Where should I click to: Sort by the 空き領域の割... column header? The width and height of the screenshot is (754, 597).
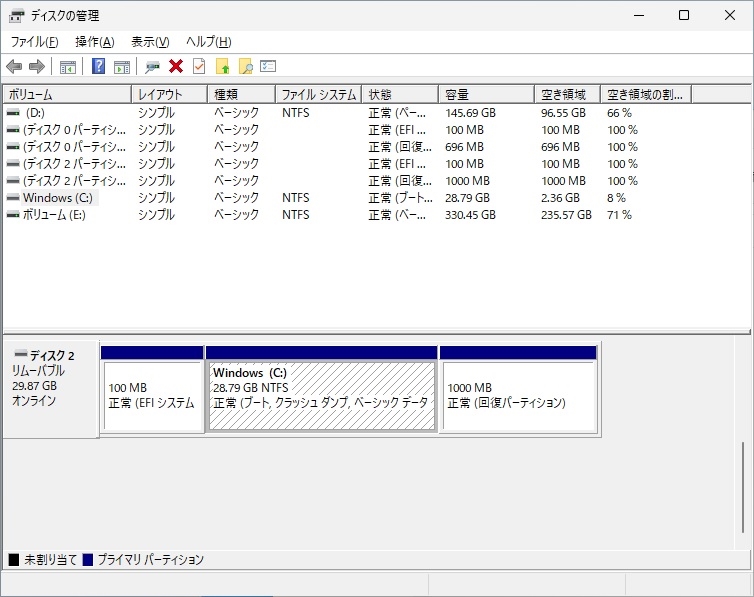(x=646, y=95)
